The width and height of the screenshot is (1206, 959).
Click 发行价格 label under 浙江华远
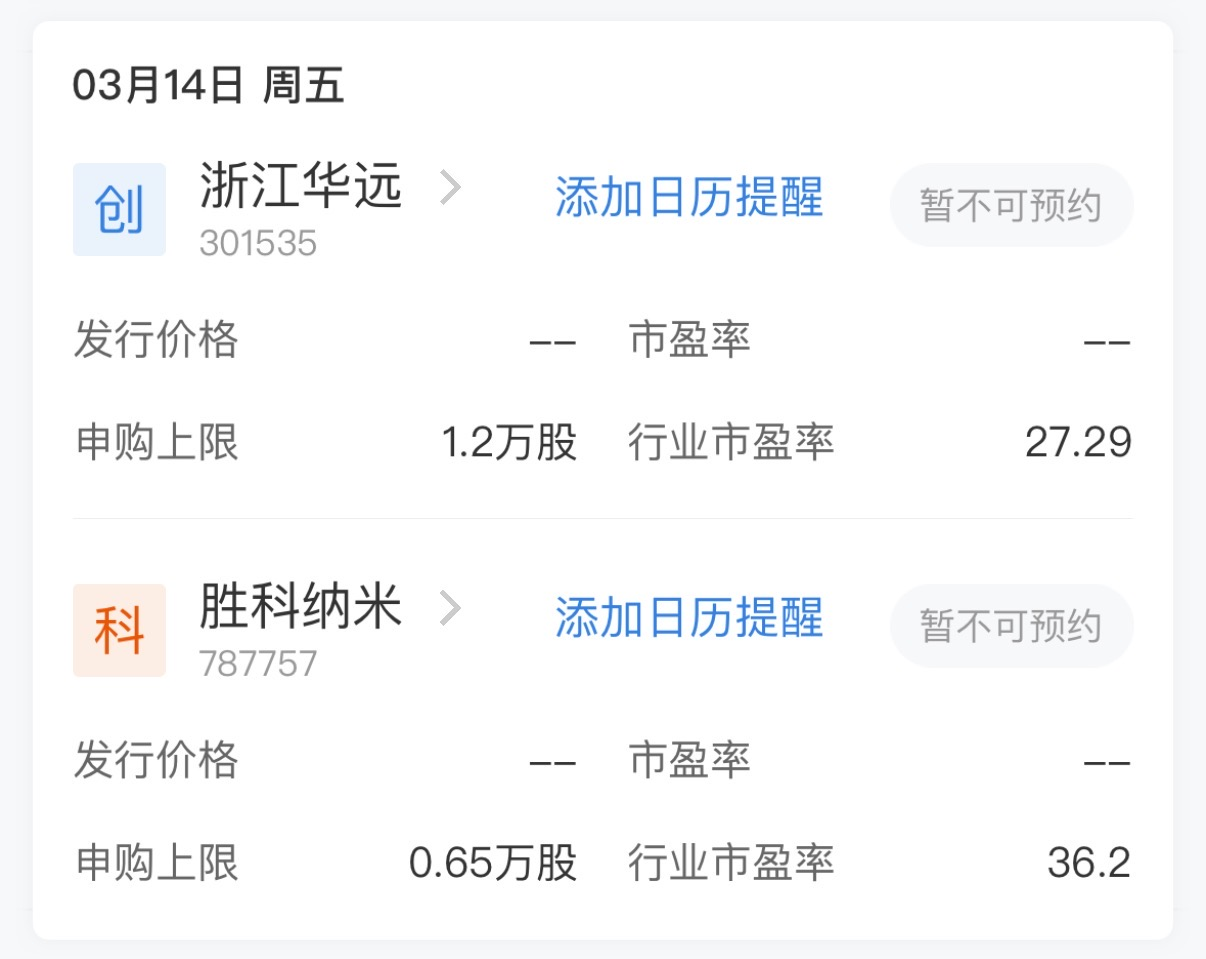(x=156, y=340)
